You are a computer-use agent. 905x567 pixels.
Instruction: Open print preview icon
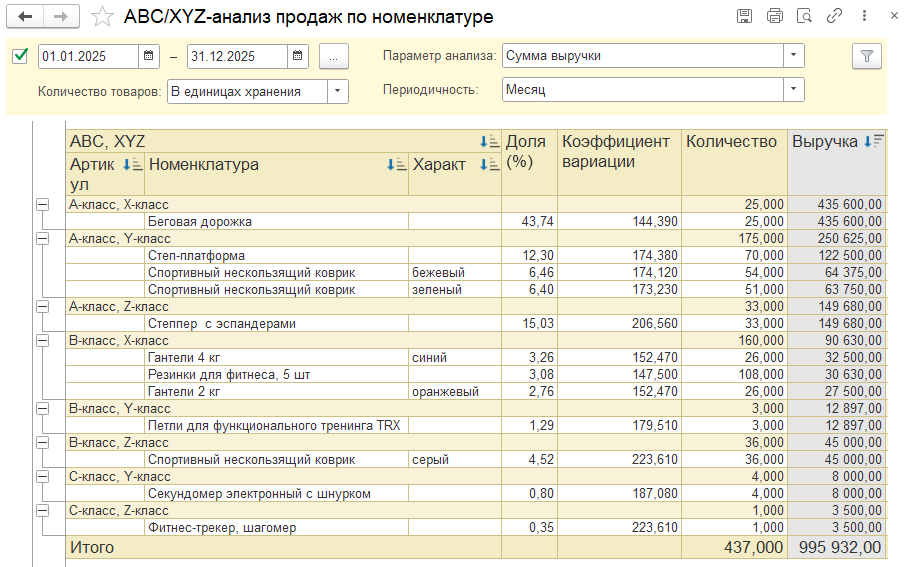pyautogui.click(x=804, y=16)
